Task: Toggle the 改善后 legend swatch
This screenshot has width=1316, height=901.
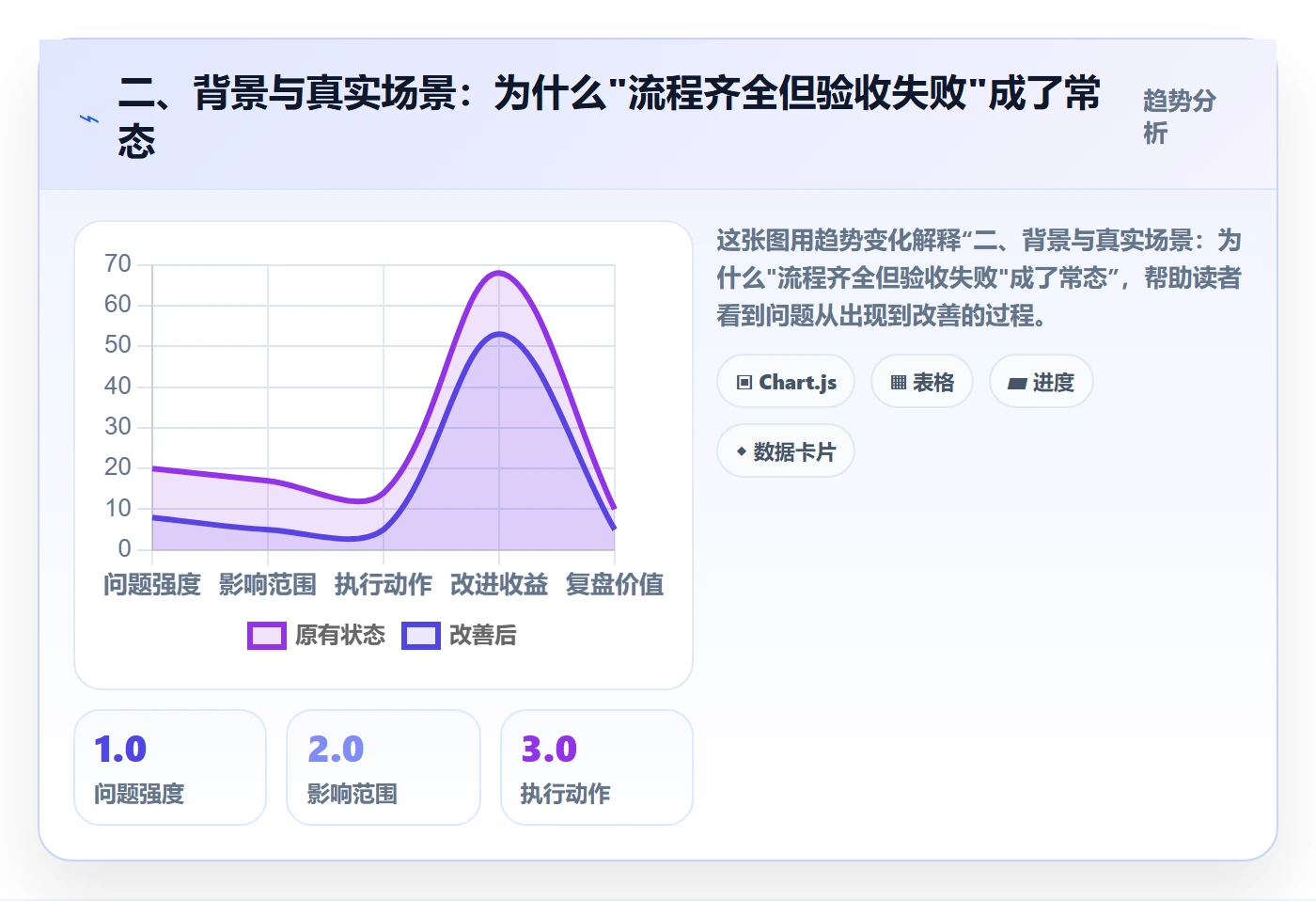Action: [x=421, y=636]
